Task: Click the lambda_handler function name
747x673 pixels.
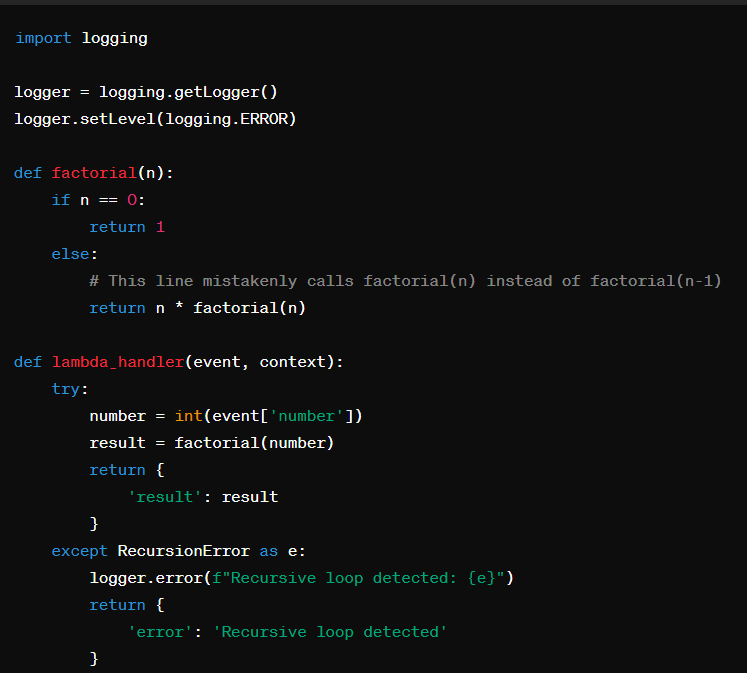Action: coord(118,362)
